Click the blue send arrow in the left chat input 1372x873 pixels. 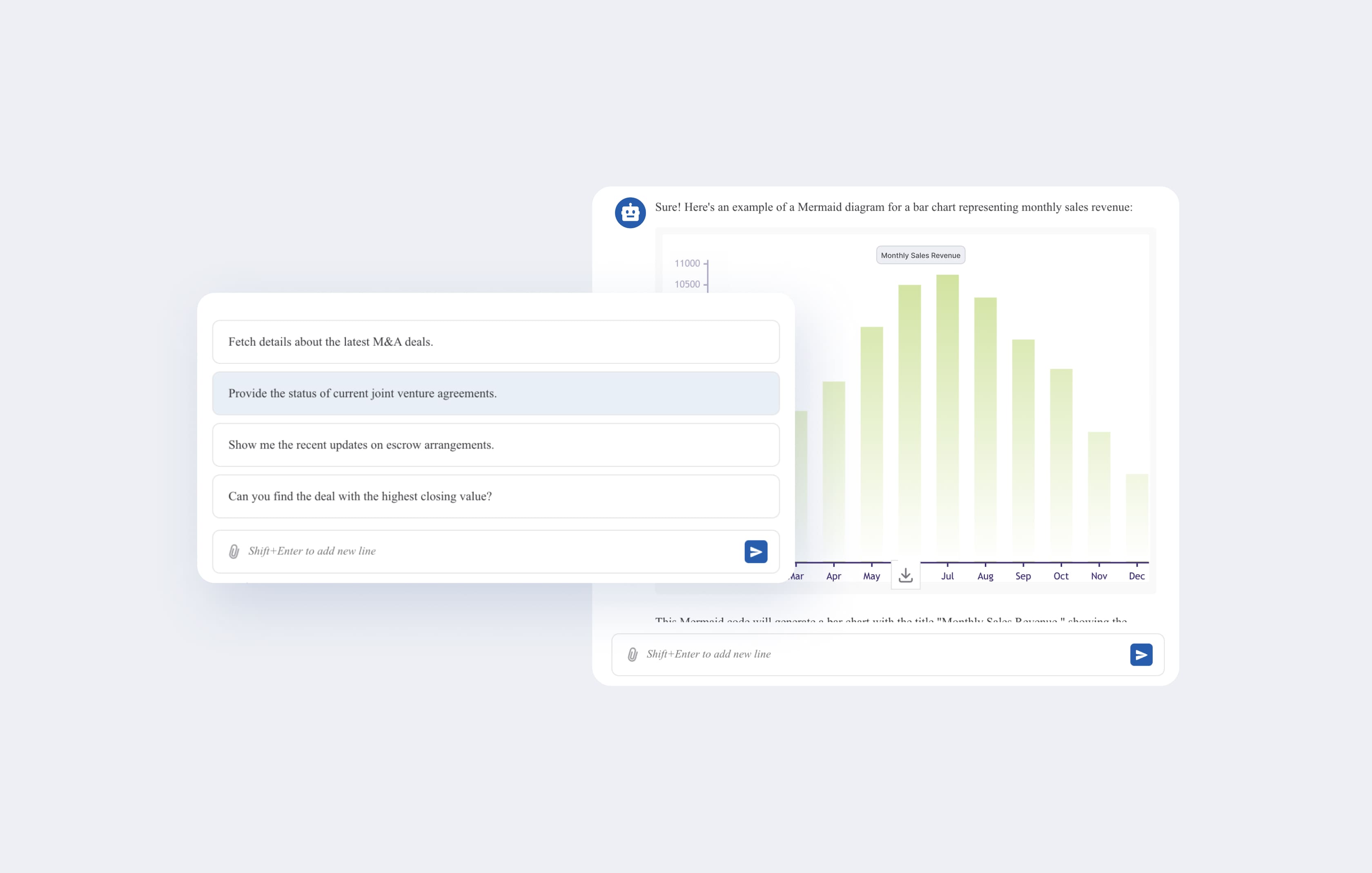click(x=755, y=551)
